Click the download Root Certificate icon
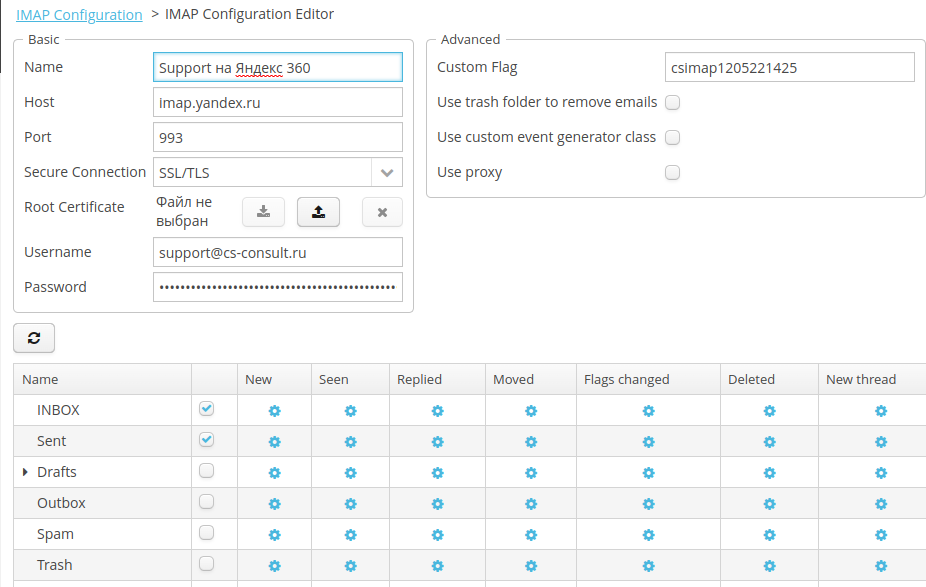This screenshot has height=587, width=926. [x=263, y=212]
